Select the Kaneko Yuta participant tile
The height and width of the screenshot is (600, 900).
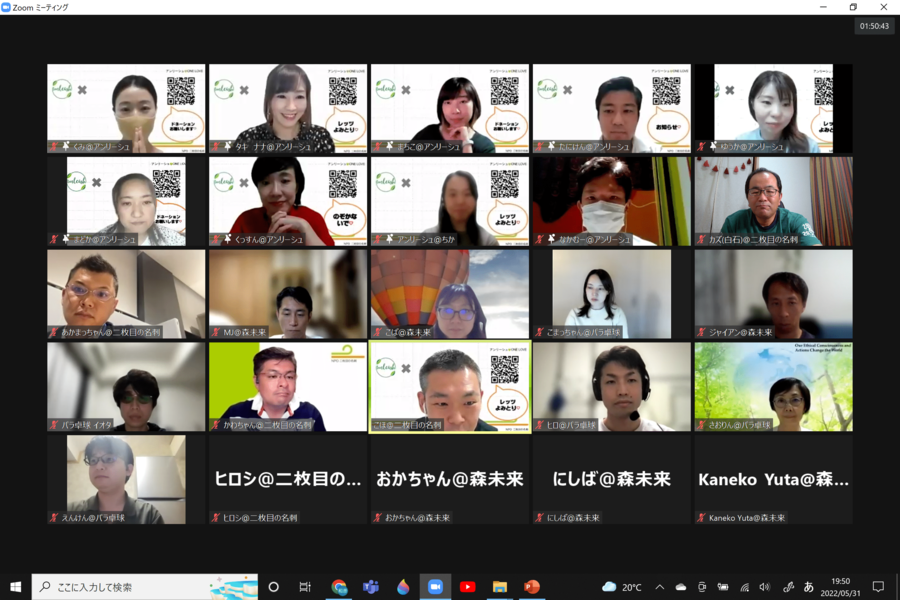(773, 479)
